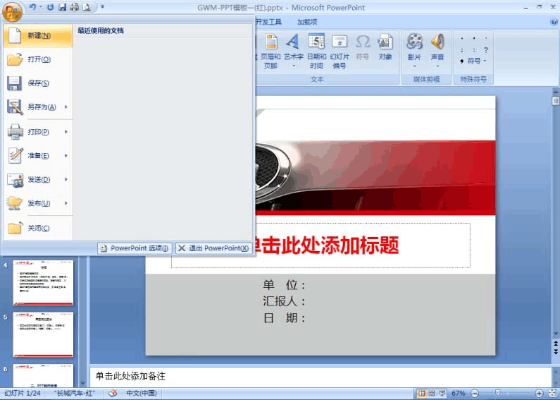Click the "长城汽车-红" theme name in status bar
This screenshot has width=560, height=400.
74,393
